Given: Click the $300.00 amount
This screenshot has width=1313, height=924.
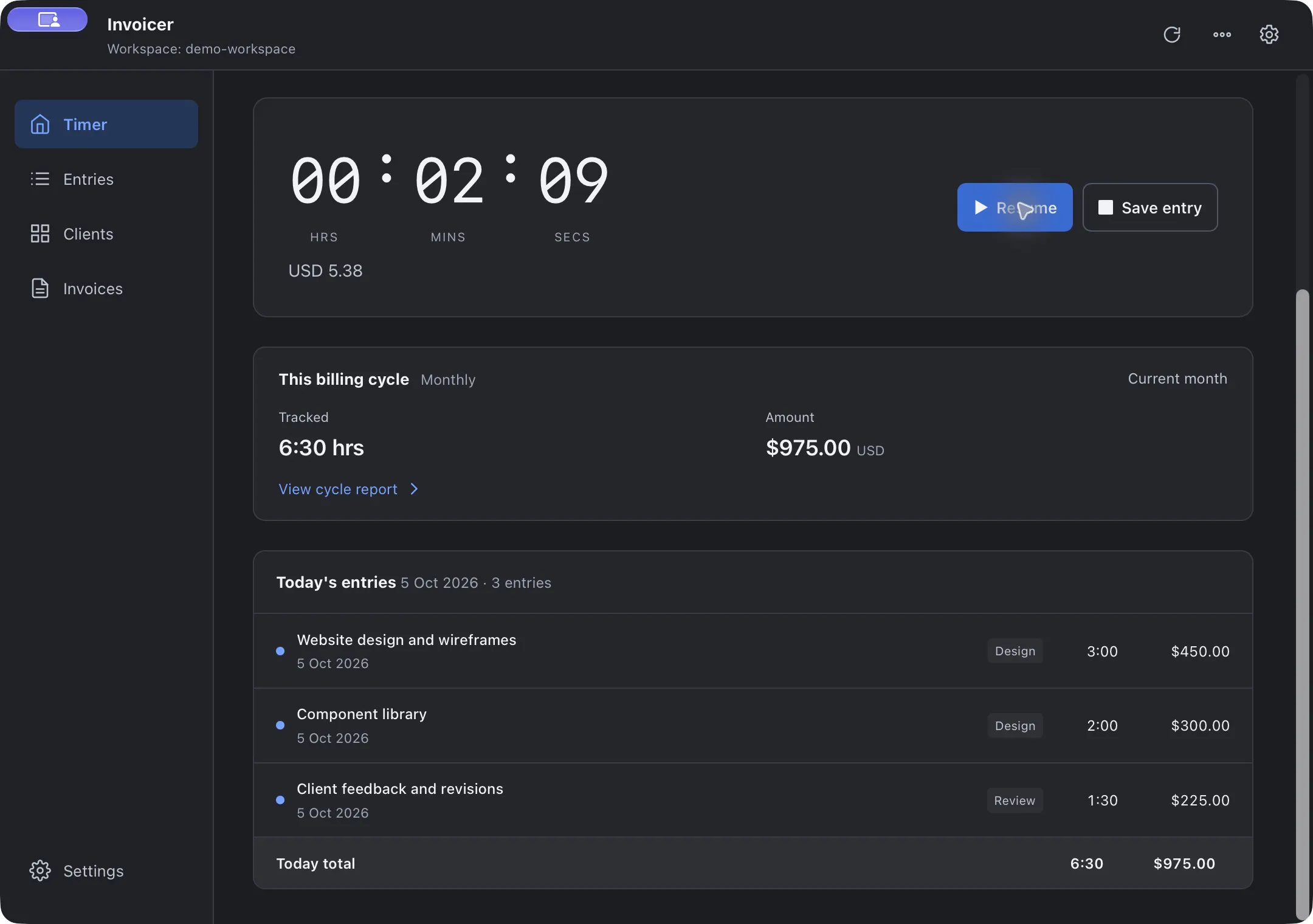Looking at the screenshot, I should click(x=1200, y=725).
